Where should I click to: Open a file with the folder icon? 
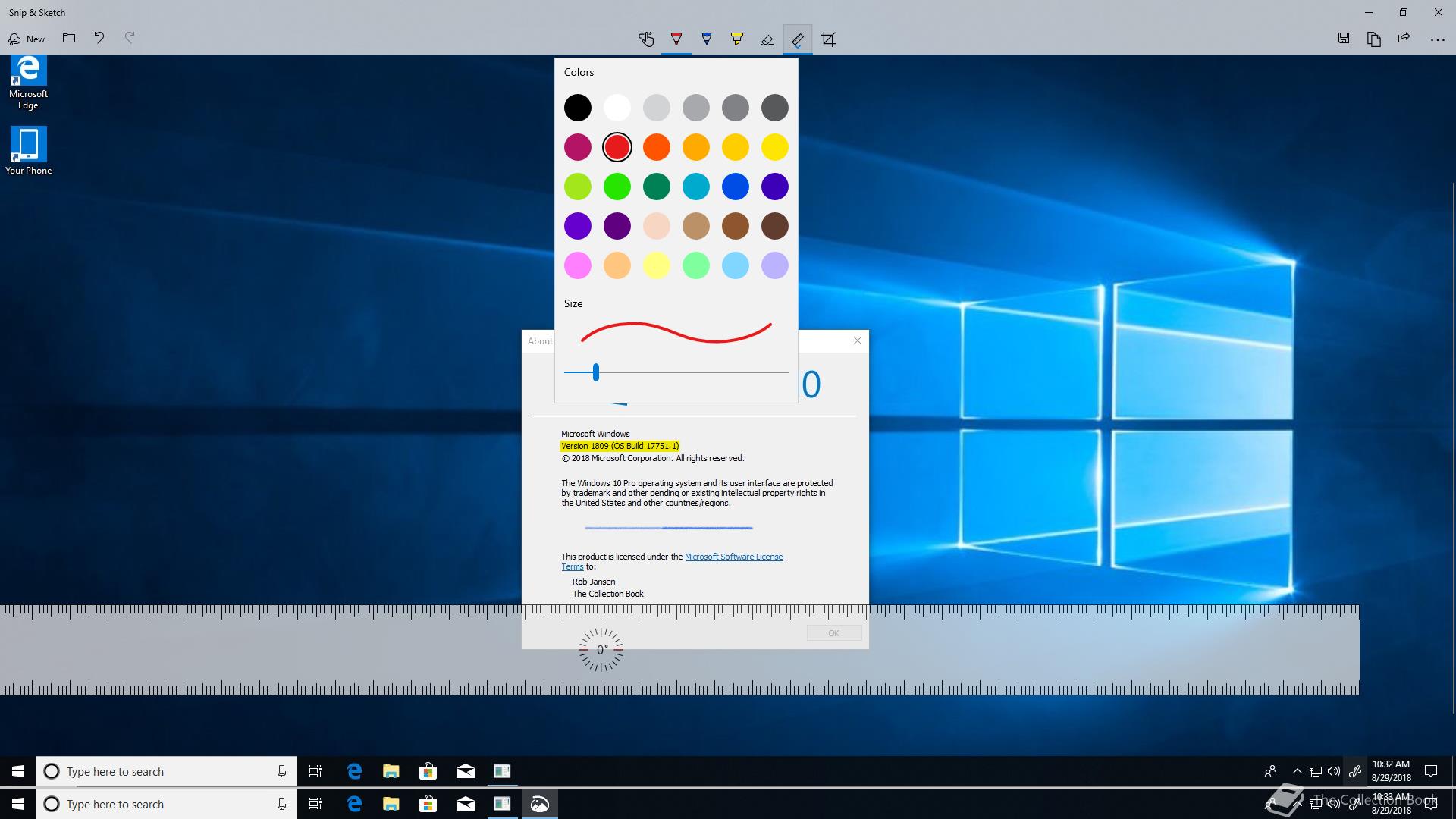coord(69,39)
